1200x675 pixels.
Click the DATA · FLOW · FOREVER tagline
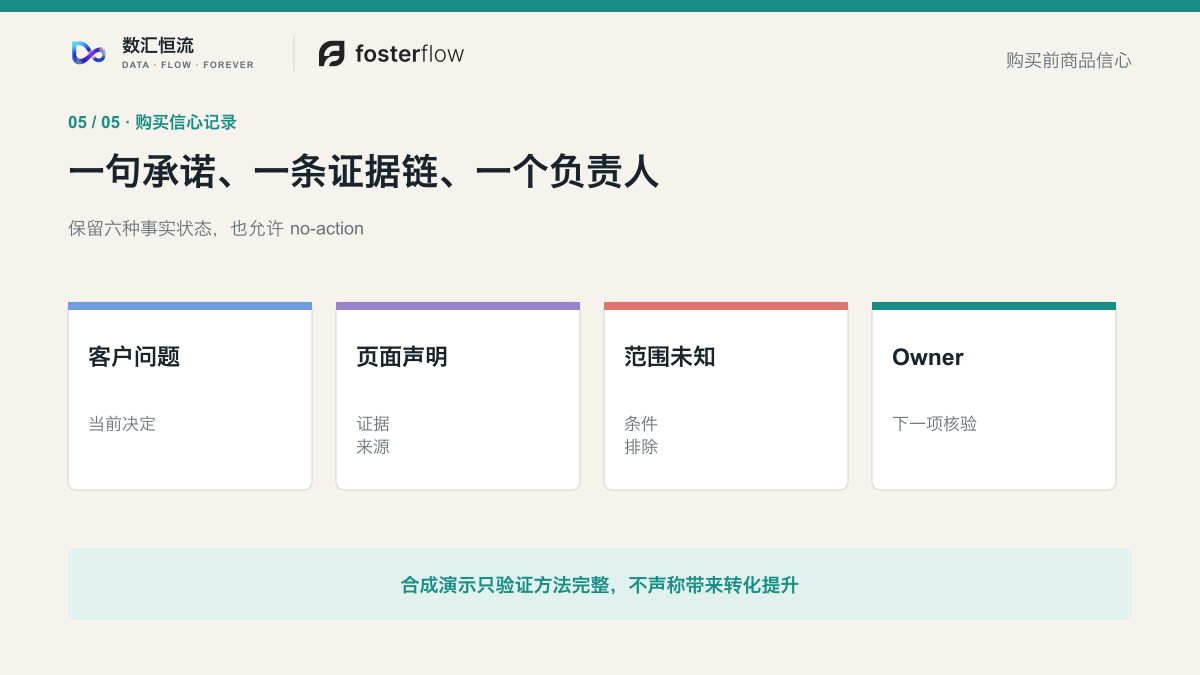point(188,65)
